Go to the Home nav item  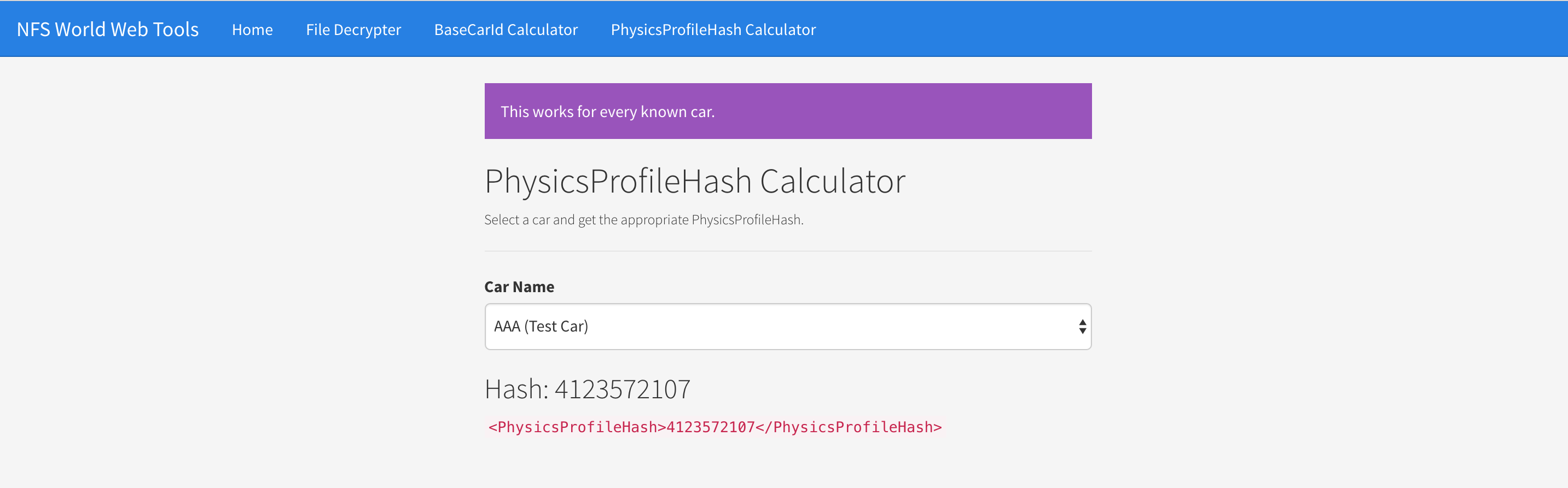pos(252,29)
